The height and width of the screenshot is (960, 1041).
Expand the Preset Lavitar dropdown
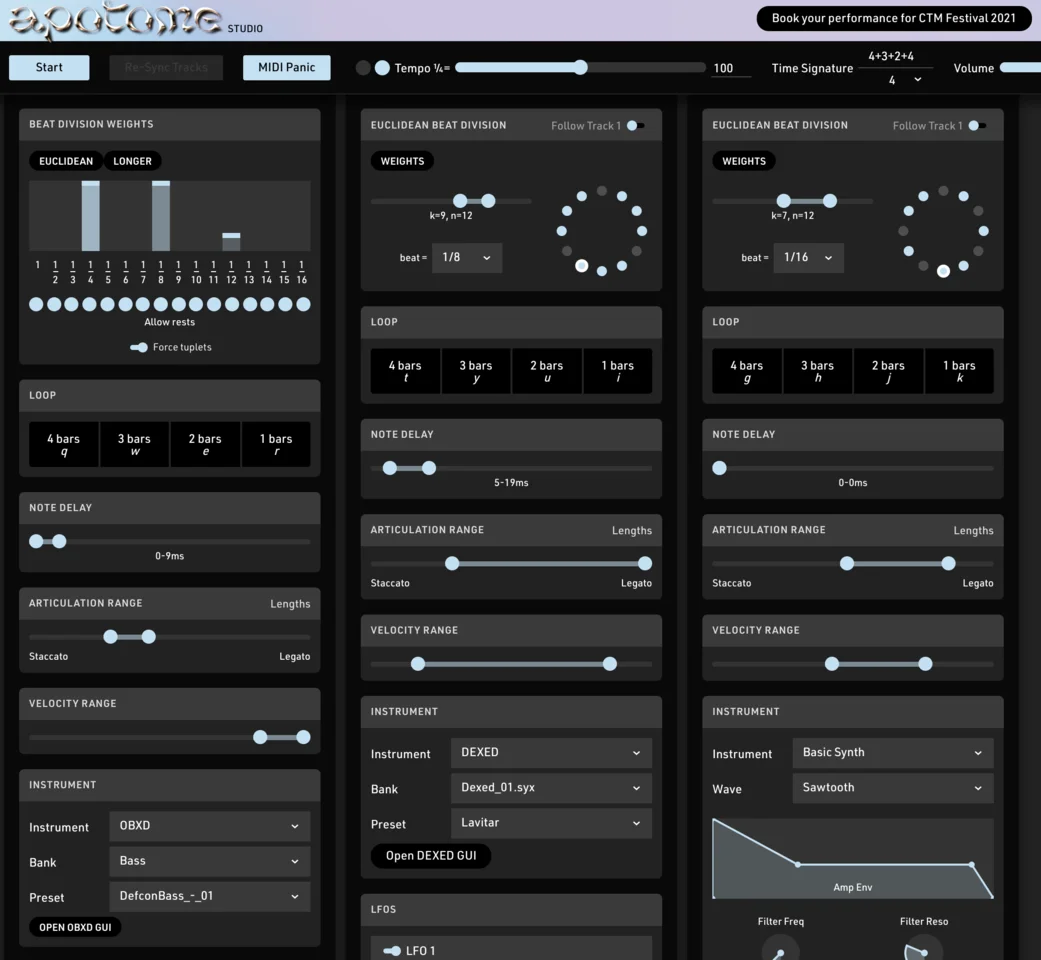coord(550,823)
